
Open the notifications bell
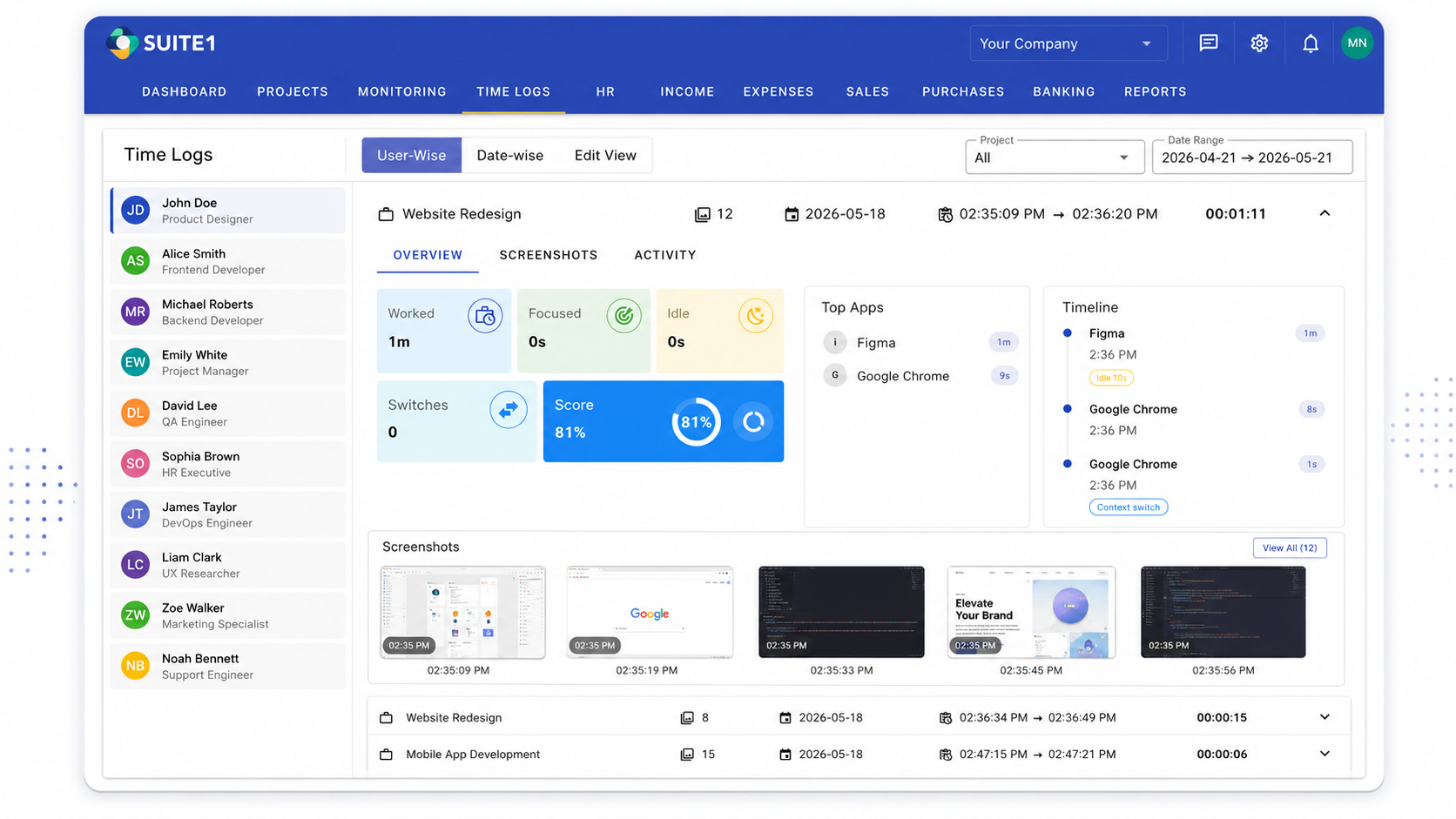click(x=1310, y=43)
